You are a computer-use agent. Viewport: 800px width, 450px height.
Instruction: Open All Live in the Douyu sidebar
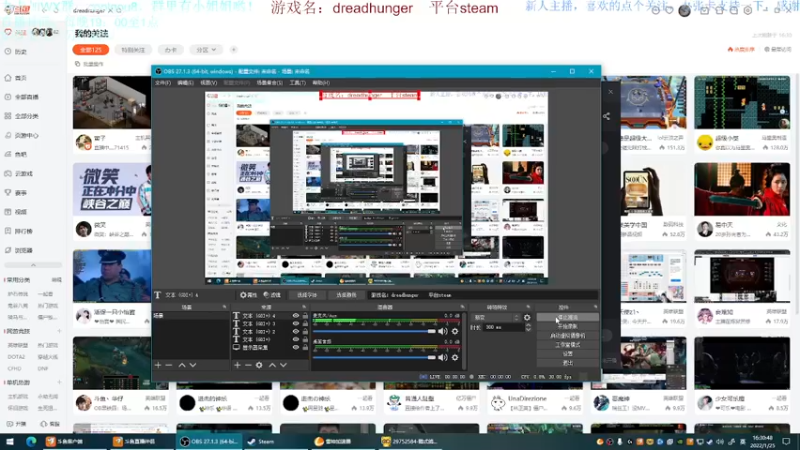coord(22,97)
